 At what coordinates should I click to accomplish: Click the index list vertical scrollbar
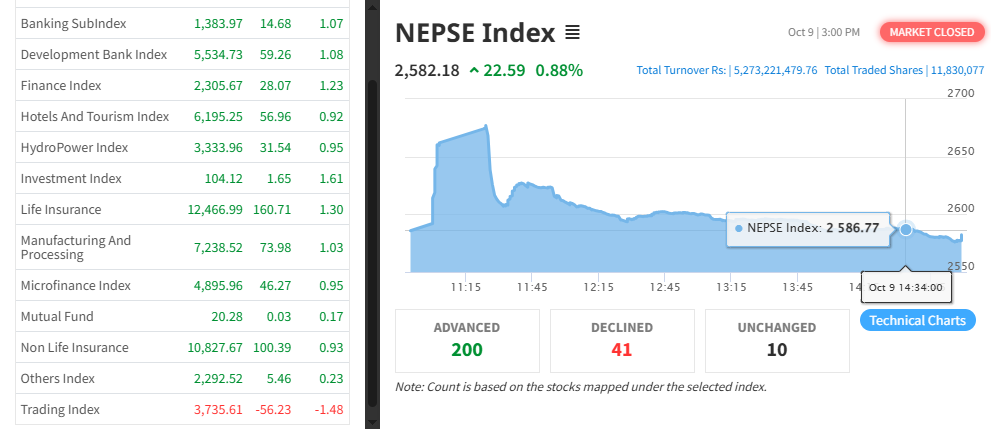click(x=372, y=240)
